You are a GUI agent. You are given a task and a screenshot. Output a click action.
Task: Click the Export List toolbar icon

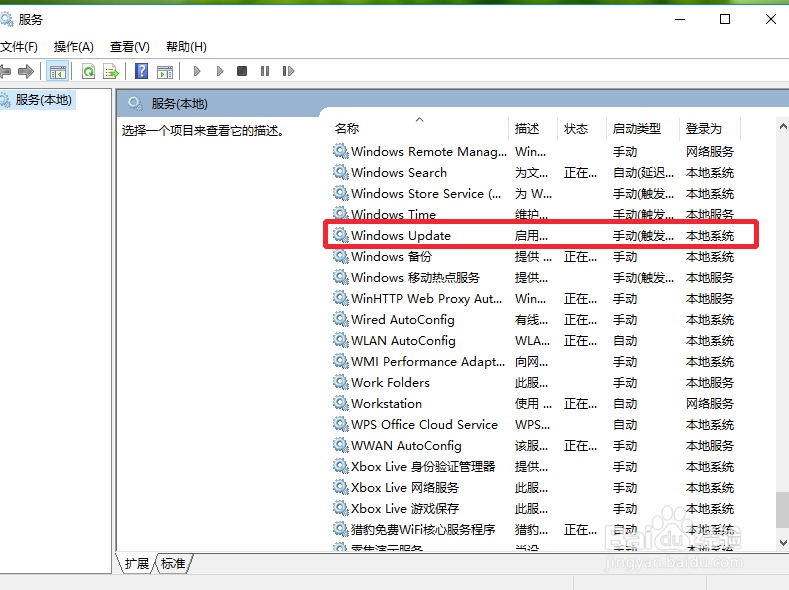click(x=111, y=71)
